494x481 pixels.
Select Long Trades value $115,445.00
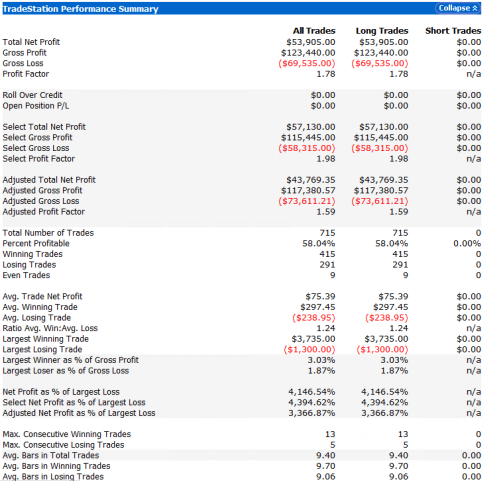pos(381,137)
